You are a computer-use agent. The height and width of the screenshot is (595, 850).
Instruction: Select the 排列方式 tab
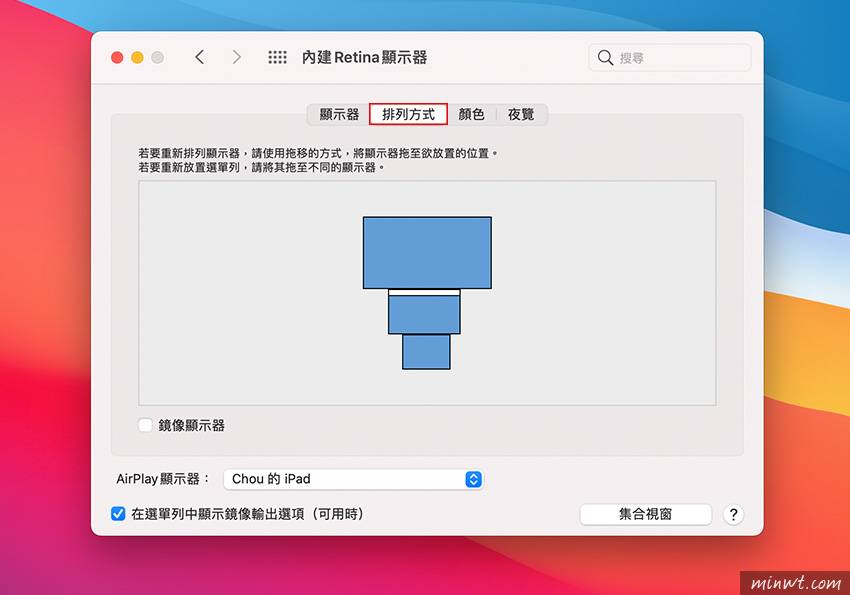(x=408, y=114)
